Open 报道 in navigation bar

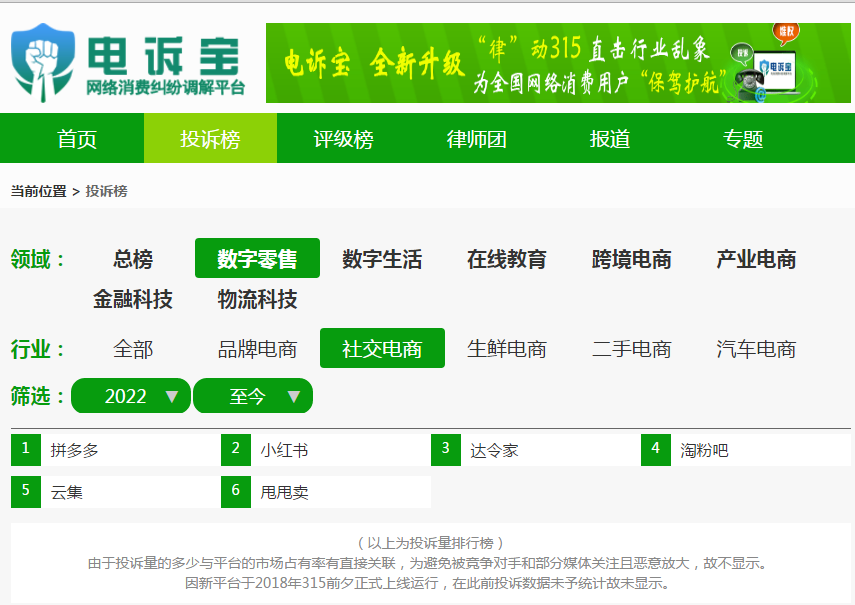[x=610, y=138]
